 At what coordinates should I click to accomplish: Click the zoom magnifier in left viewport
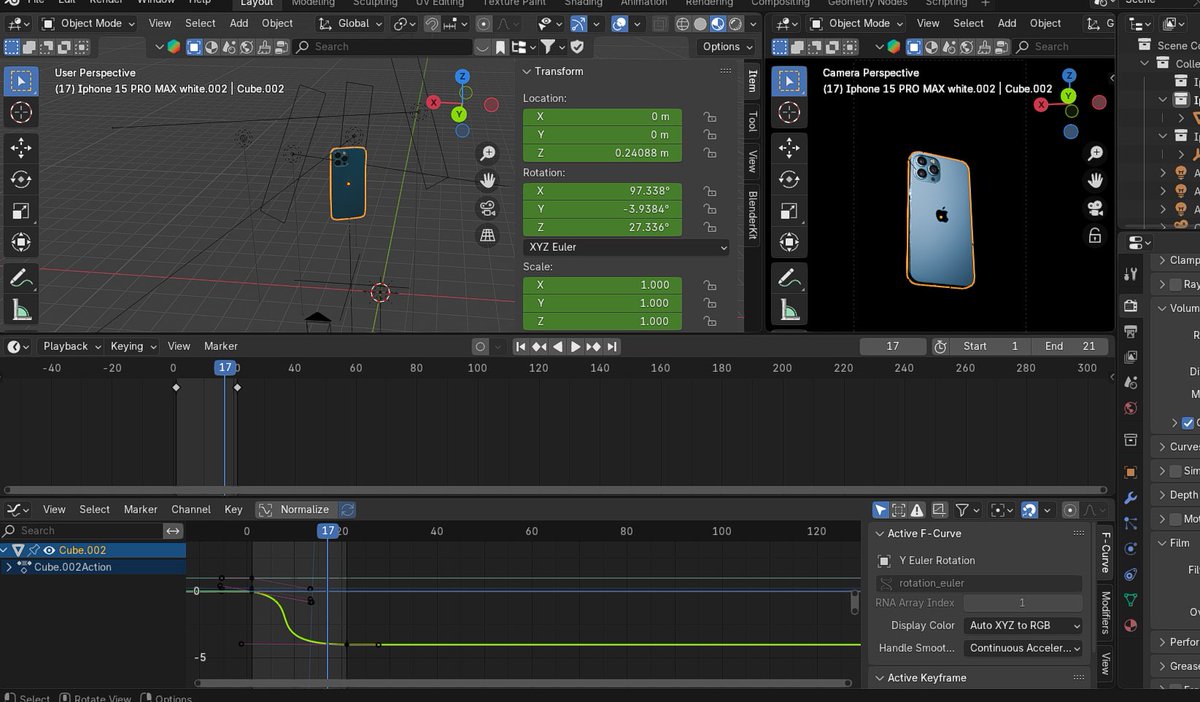(488, 153)
